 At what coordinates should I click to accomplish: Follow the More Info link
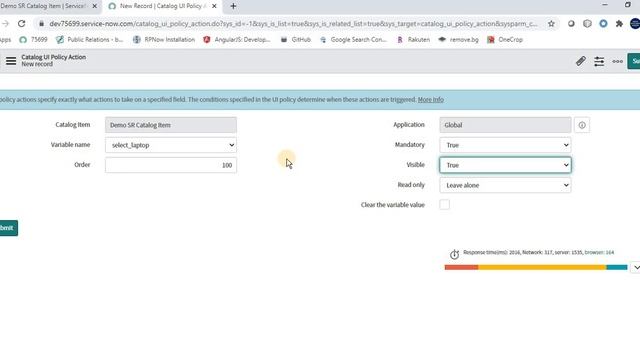click(x=431, y=100)
